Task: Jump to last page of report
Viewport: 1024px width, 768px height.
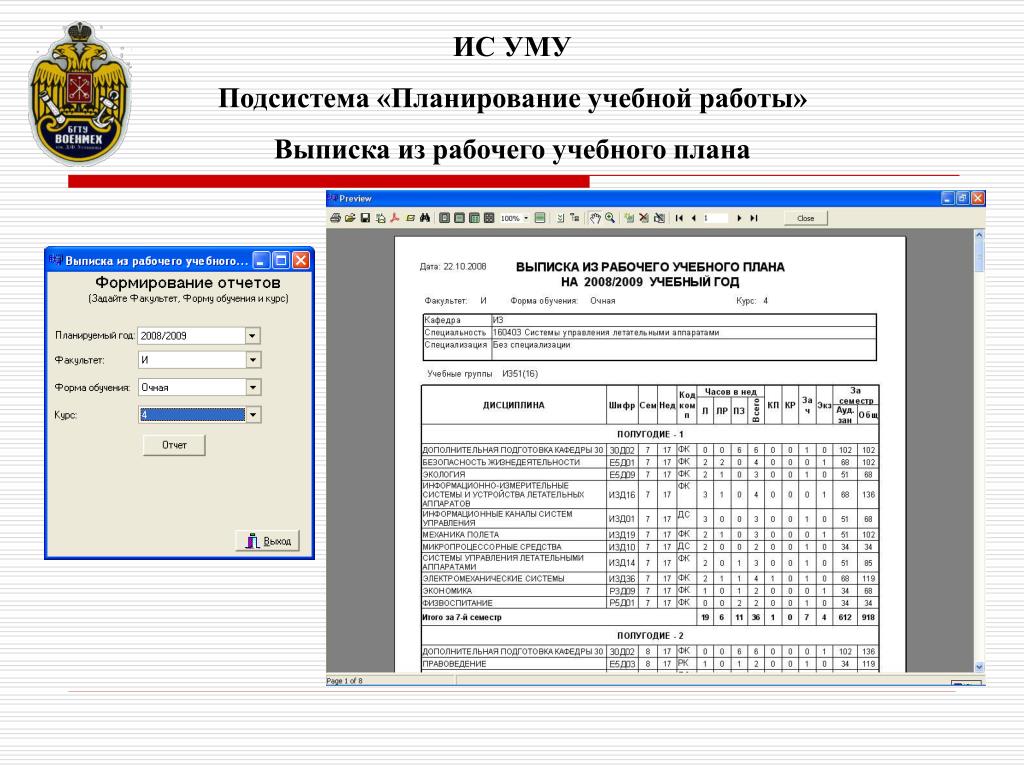Action: pos(754,218)
